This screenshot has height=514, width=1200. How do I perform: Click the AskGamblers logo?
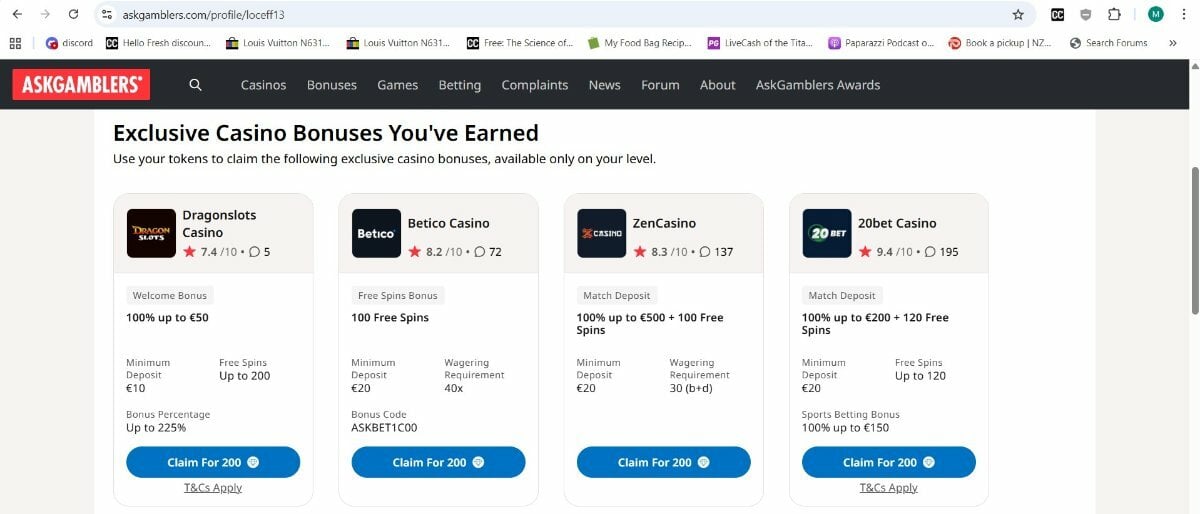(x=81, y=85)
